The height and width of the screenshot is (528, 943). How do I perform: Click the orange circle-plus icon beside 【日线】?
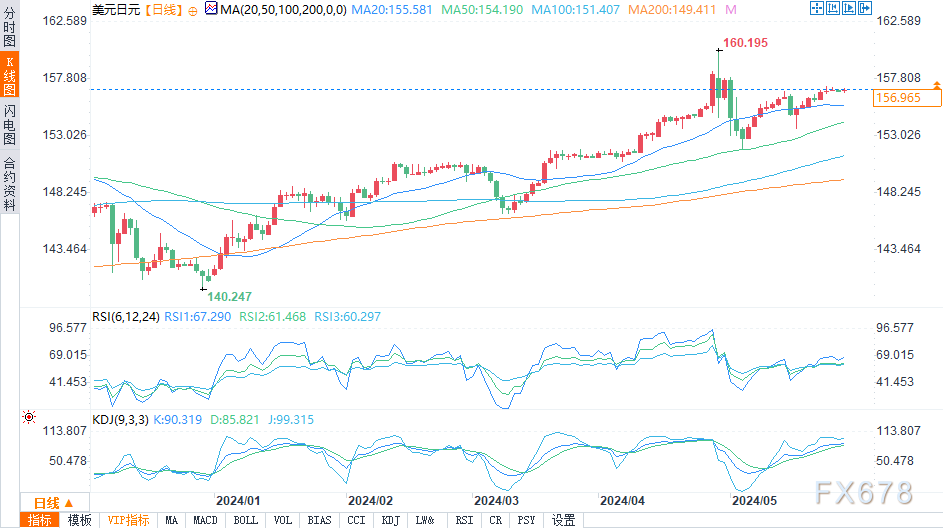tap(193, 11)
